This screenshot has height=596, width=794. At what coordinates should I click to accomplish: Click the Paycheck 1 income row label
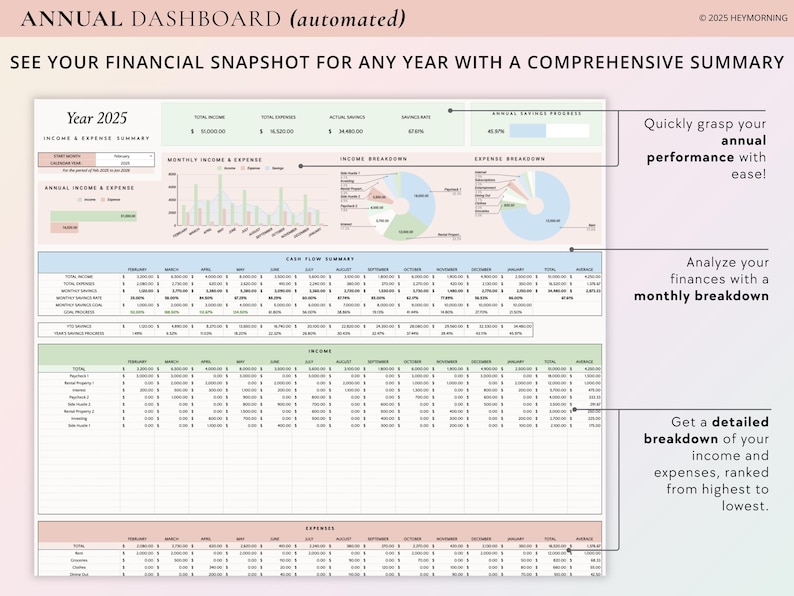(x=79, y=376)
